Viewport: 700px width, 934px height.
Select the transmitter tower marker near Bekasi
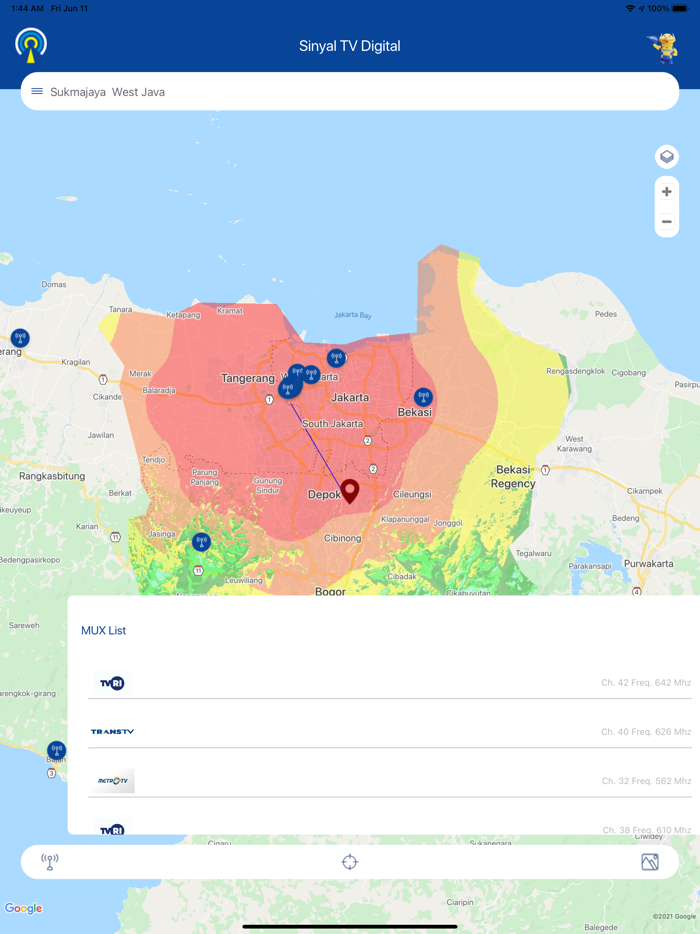click(x=423, y=397)
